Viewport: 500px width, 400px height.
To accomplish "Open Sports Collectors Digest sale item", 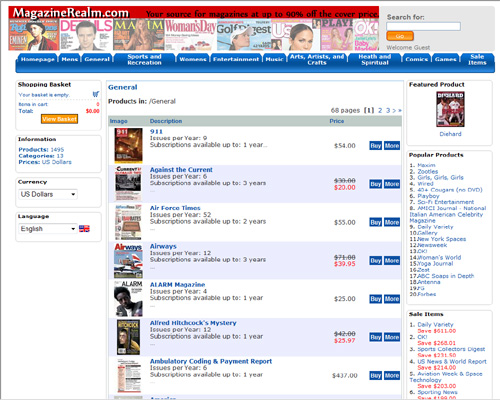I will pos(451,349).
